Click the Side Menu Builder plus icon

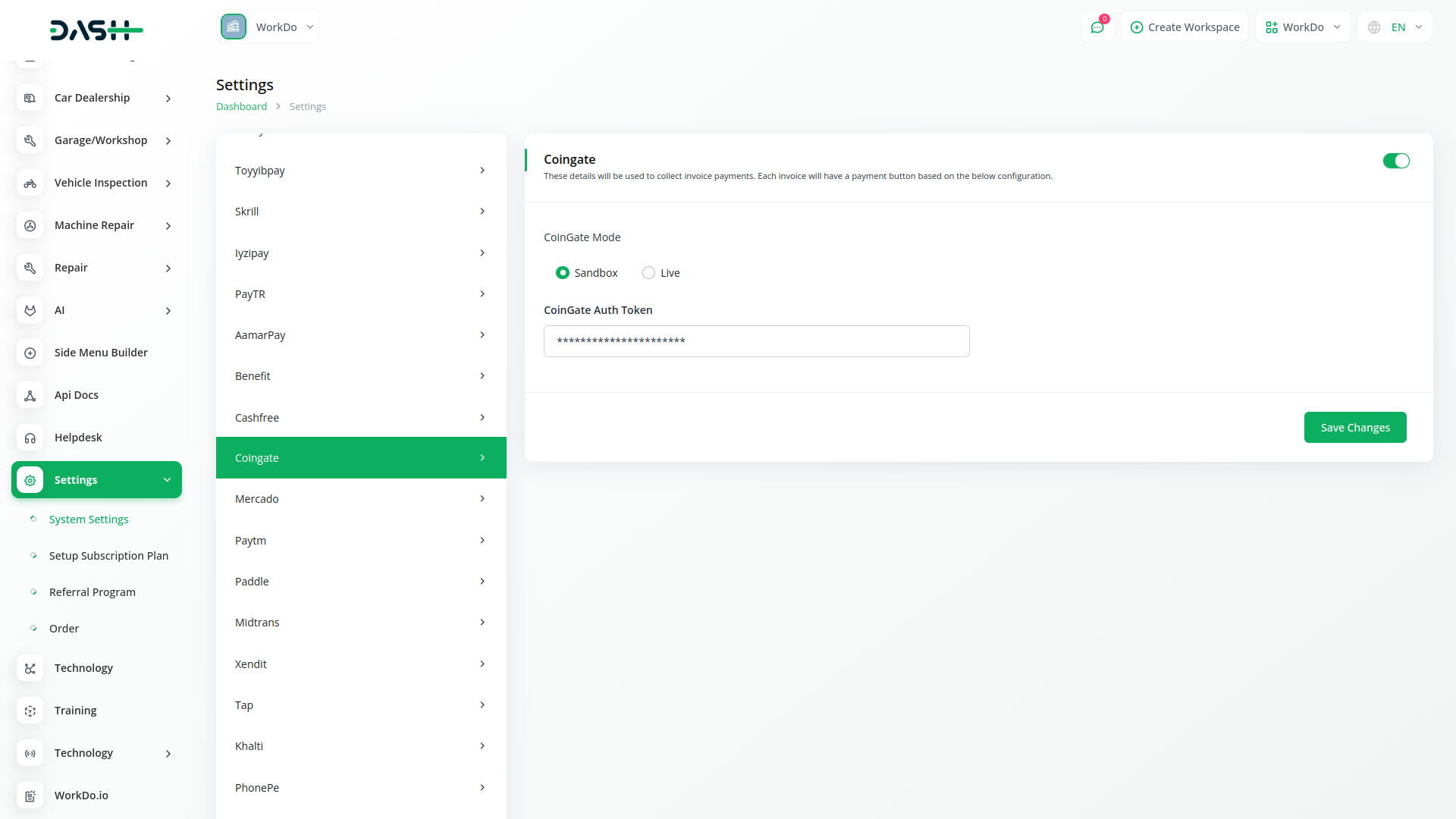click(30, 353)
